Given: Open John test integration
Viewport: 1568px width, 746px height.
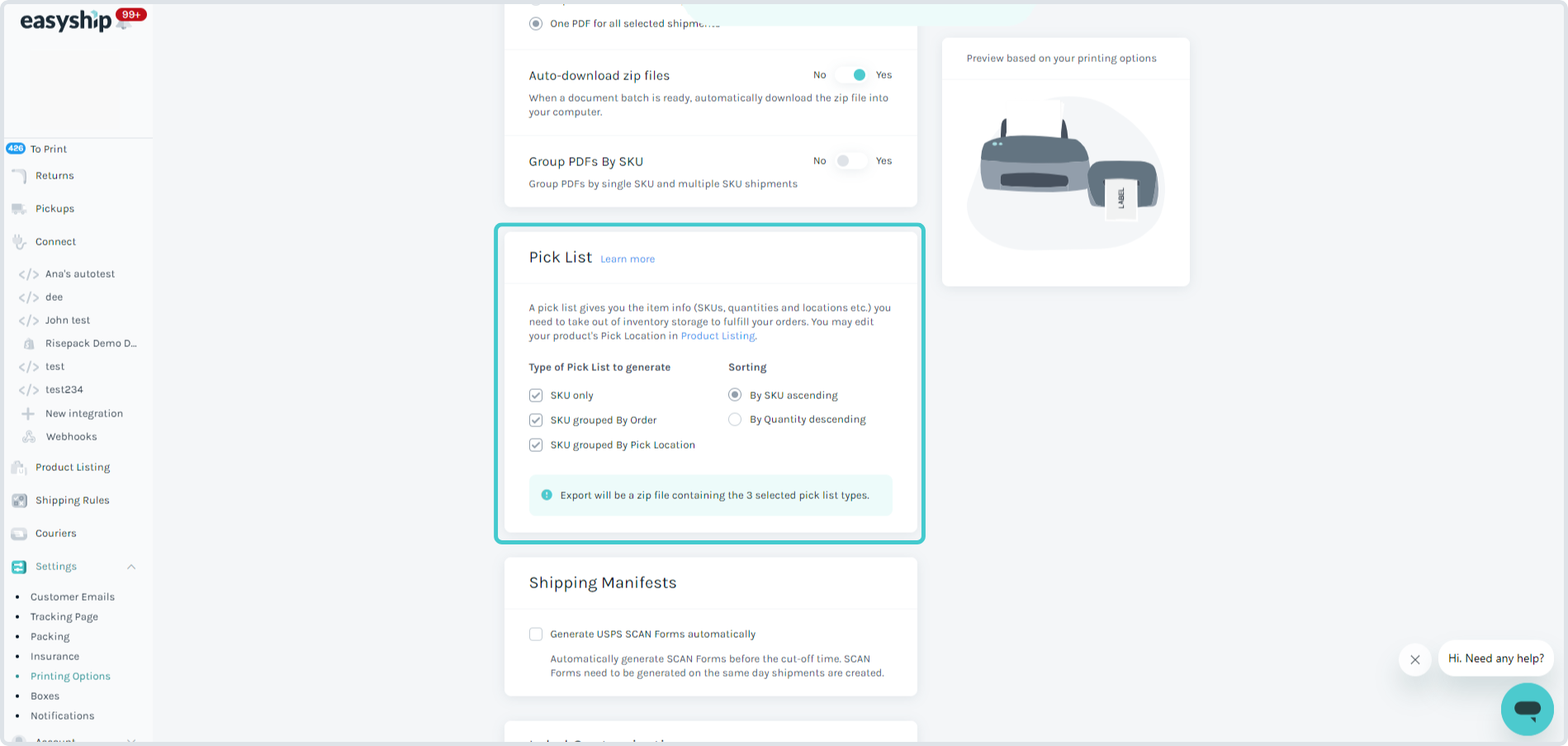Looking at the screenshot, I should 68,321.
